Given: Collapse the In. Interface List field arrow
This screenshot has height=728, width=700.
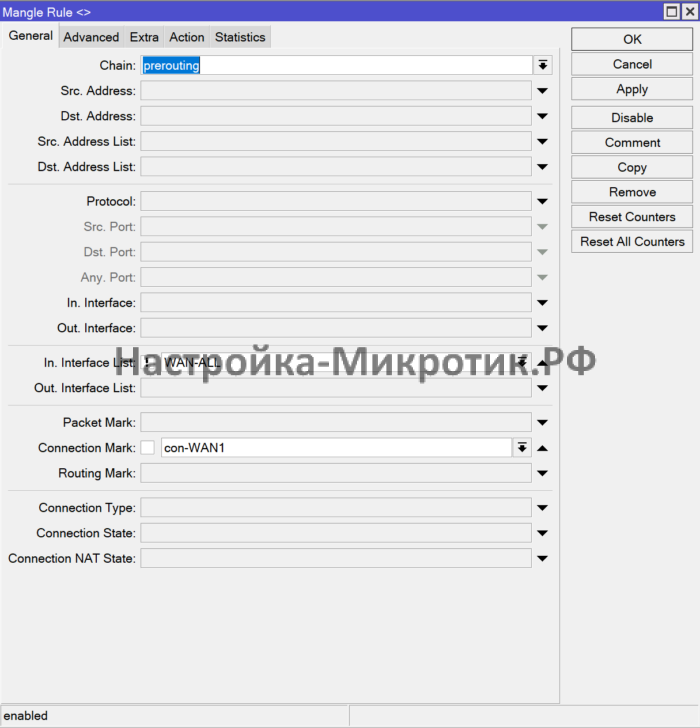Looking at the screenshot, I should (543, 362).
